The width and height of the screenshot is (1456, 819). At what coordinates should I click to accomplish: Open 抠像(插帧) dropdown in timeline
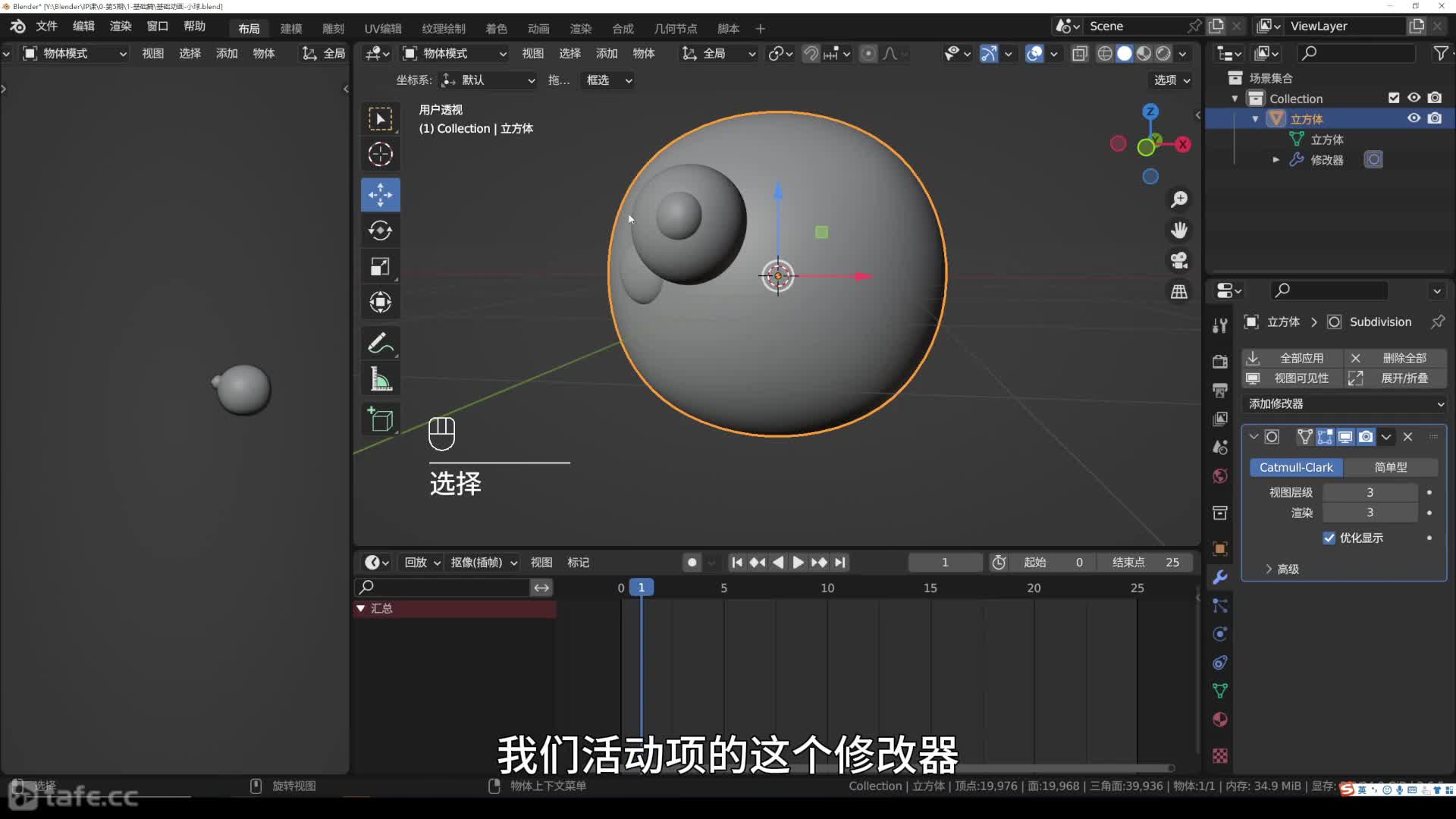[483, 563]
